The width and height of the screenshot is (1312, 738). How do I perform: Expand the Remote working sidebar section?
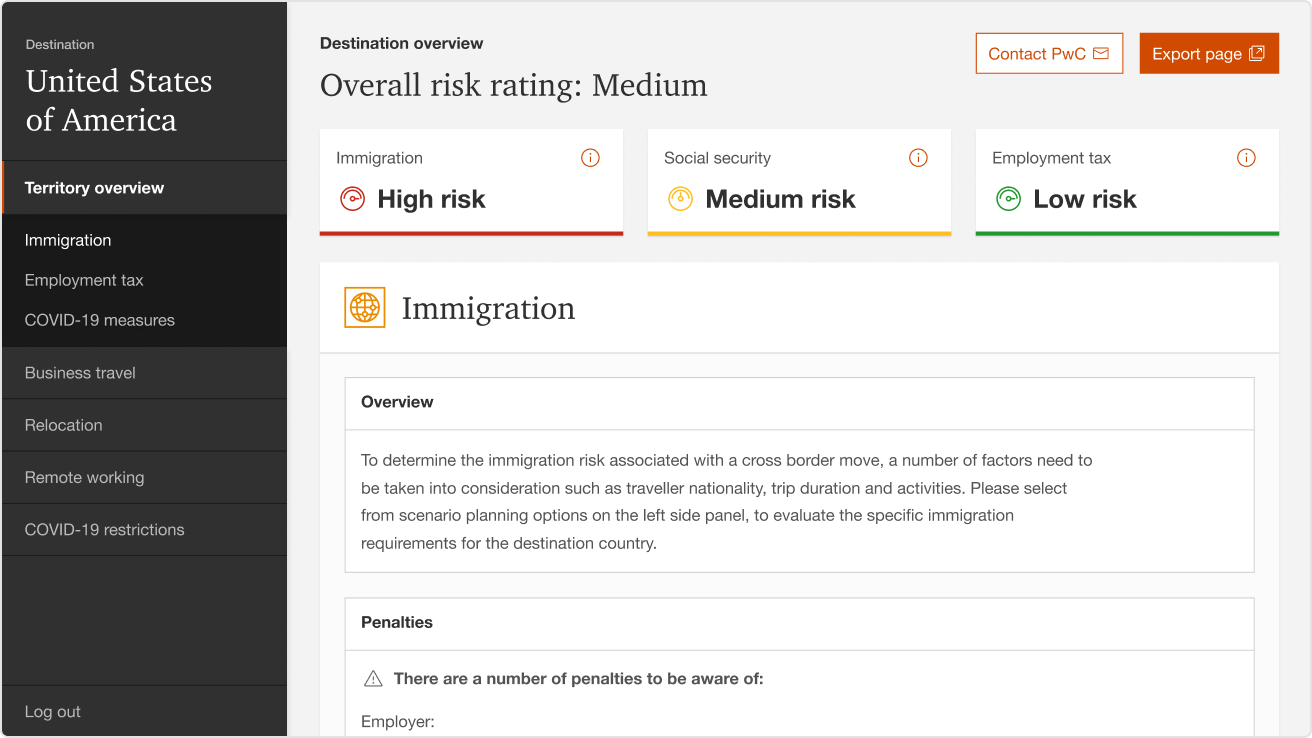click(x=84, y=478)
